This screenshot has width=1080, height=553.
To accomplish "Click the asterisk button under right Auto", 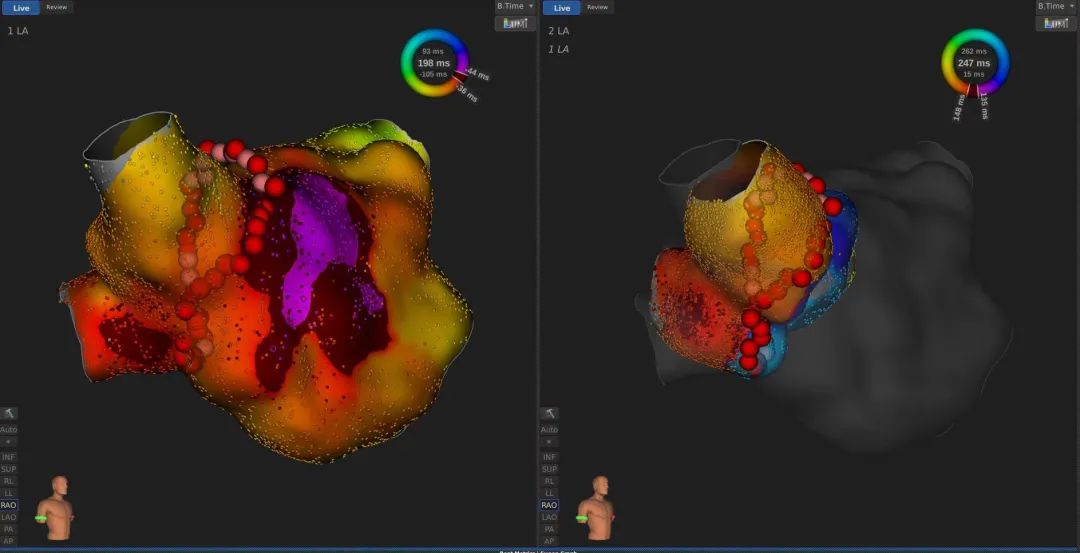I will (x=549, y=441).
